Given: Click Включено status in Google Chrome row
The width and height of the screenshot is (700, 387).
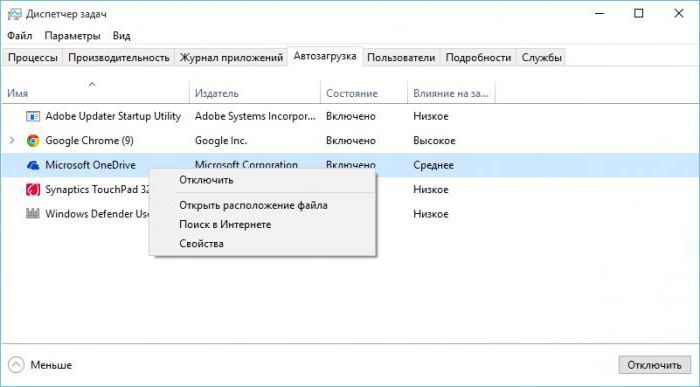Looking at the screenshot, I should coord(350,141).
